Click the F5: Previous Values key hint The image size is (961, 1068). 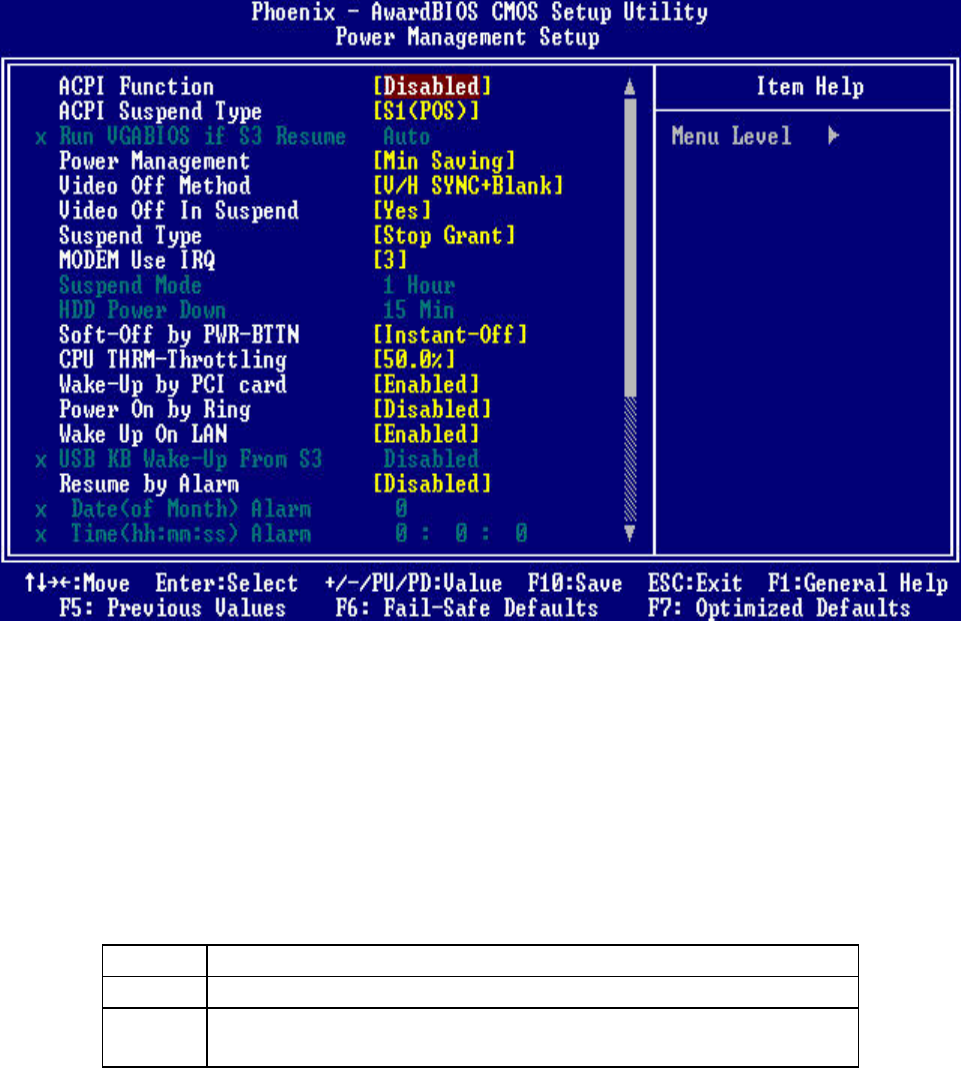pos(172,608)
